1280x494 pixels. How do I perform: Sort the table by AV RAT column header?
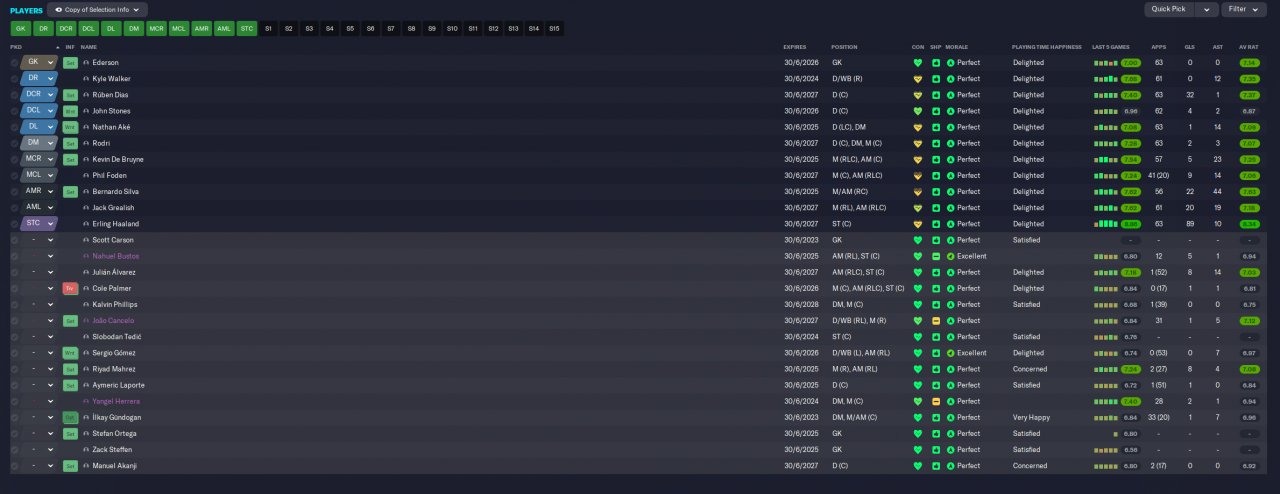[1248, 47]
